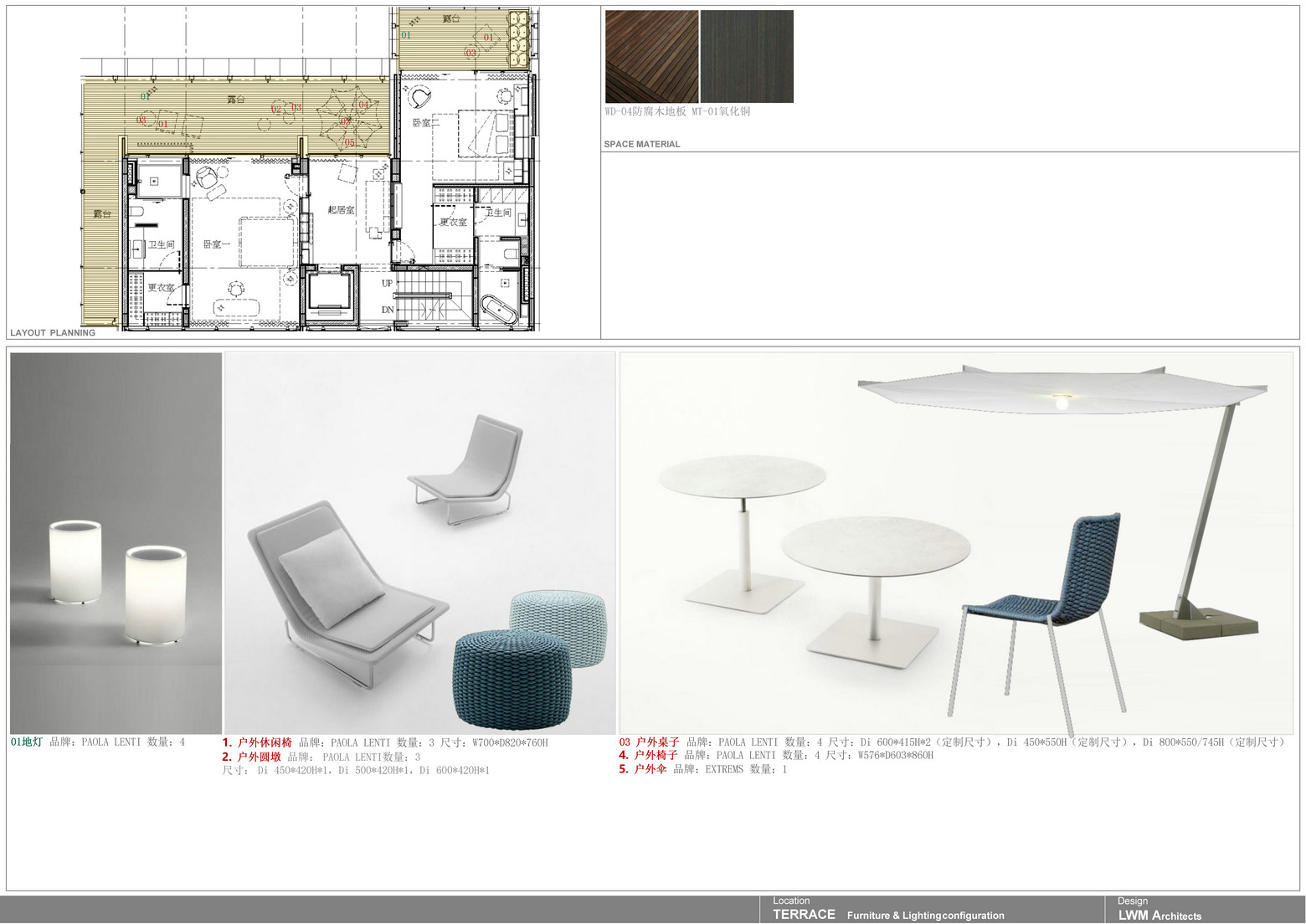
Task: Click the '起居室' room label on plan
Action: (x=341, y=209)
